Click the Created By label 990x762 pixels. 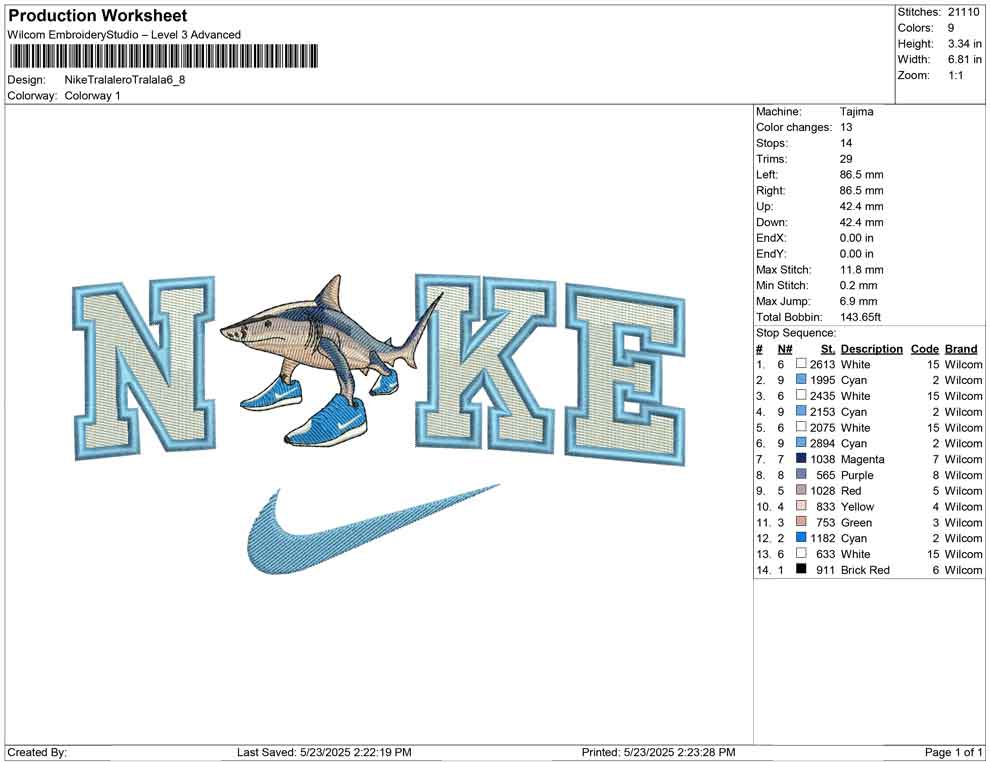[37, 752]
